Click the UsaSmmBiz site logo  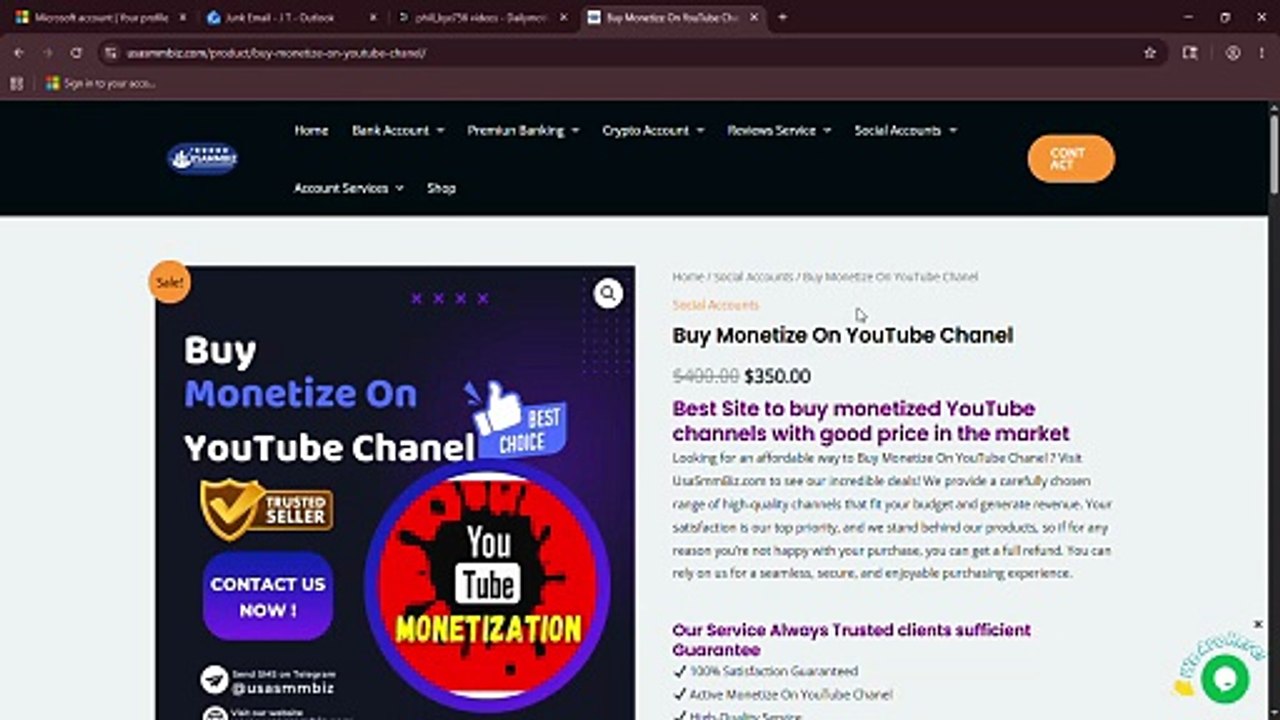(x=202, y=158)
